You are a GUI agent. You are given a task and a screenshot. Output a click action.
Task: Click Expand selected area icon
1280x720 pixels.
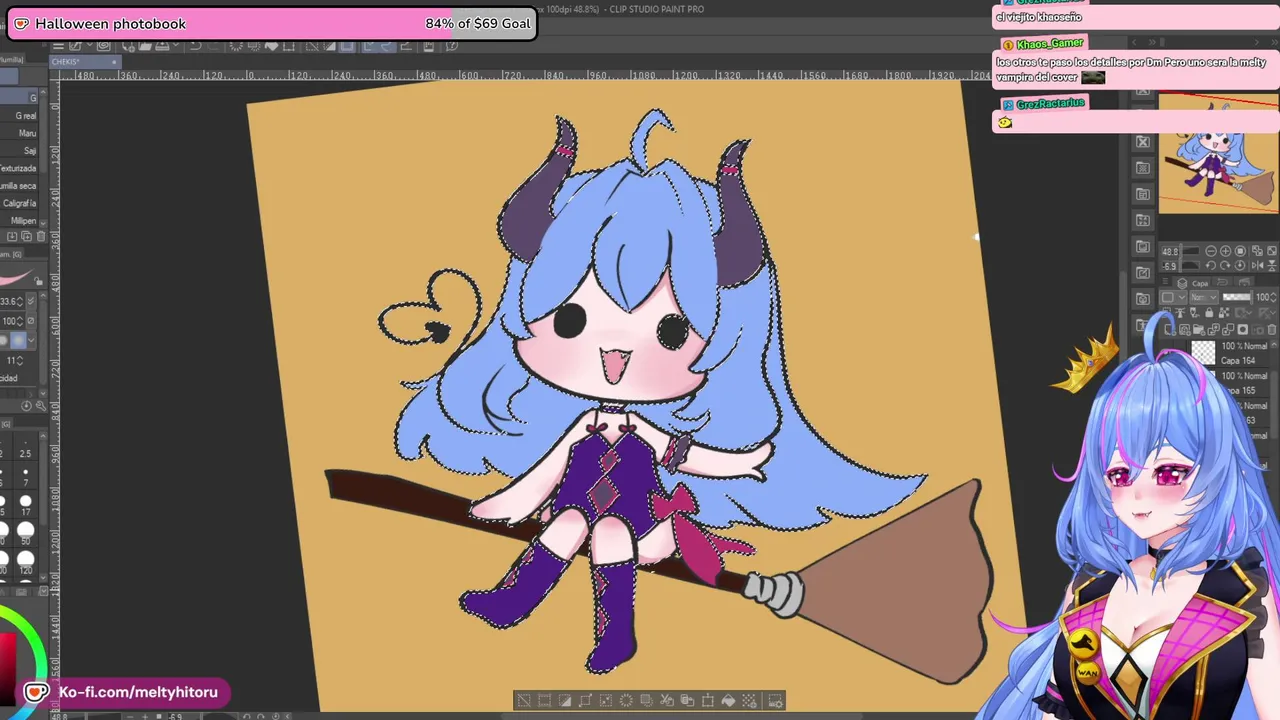click(x=585, y=701)
